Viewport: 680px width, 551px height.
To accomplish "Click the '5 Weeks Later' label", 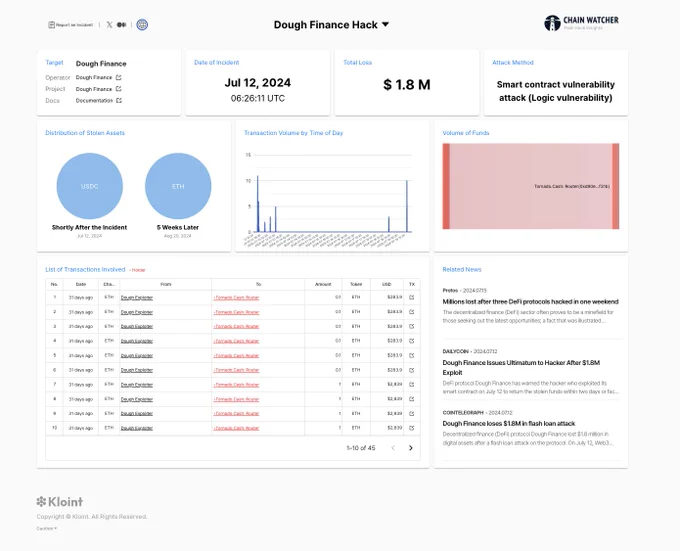I will coord(178,228).
